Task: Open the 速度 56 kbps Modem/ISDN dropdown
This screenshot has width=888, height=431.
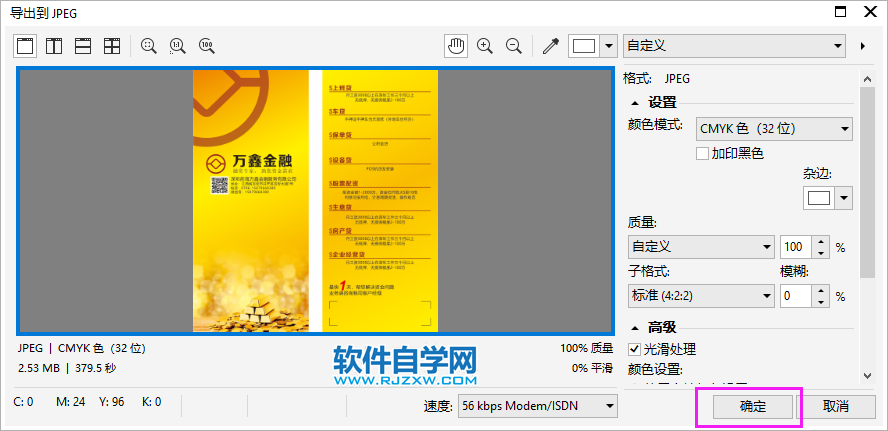Action: 537,406
